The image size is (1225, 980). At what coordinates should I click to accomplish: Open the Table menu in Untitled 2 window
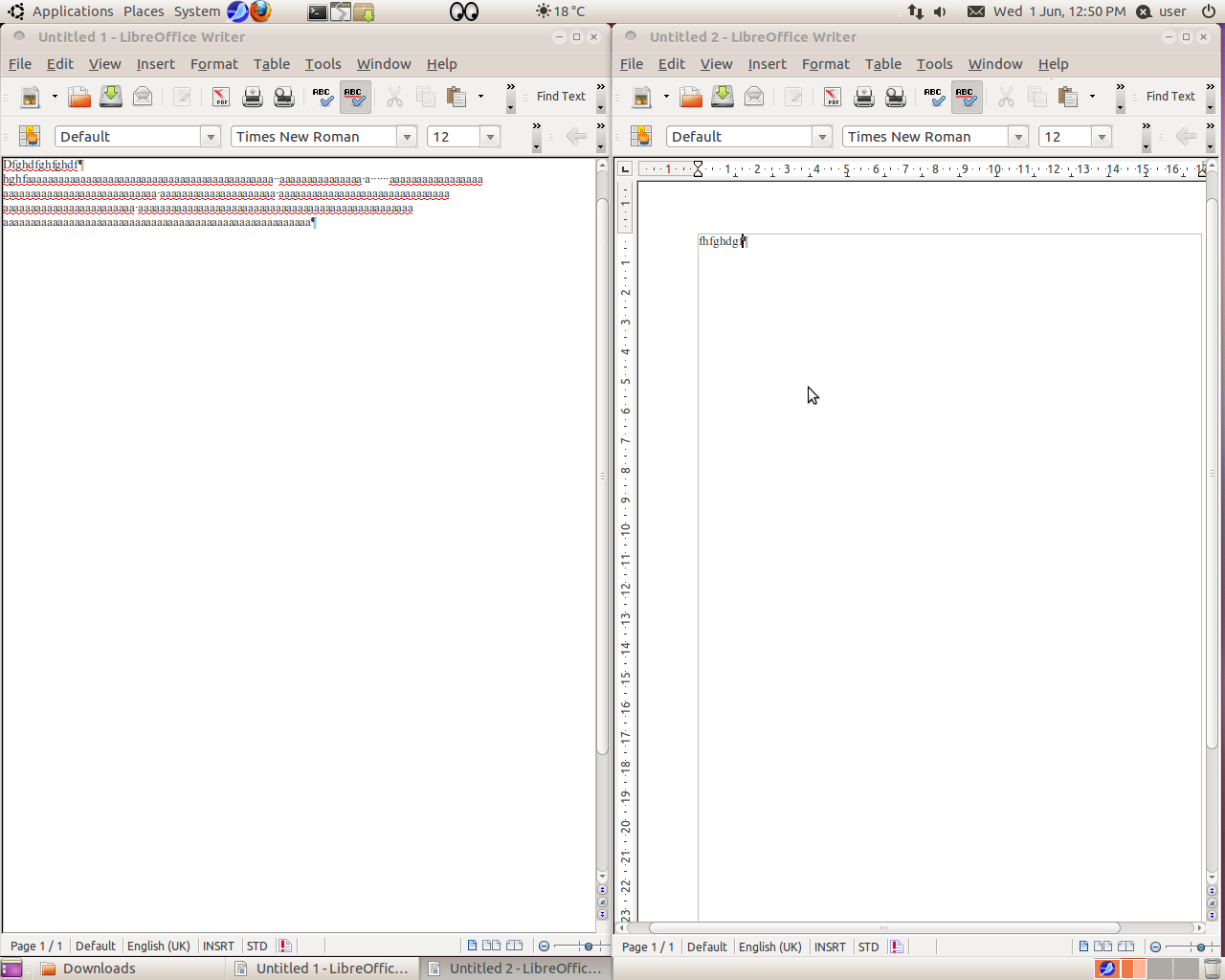(882, 64)
